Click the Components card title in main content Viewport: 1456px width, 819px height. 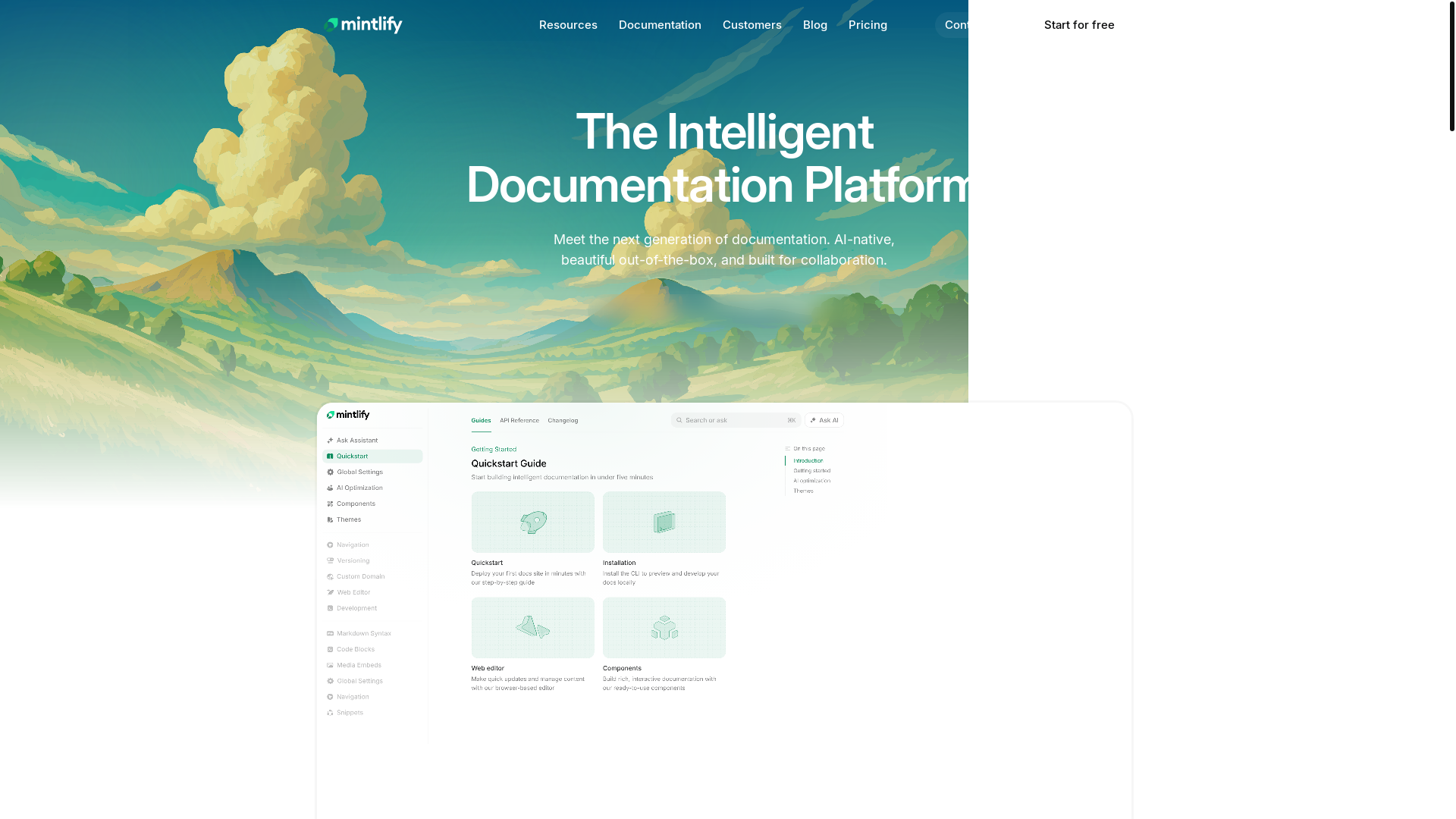[622, 669]
